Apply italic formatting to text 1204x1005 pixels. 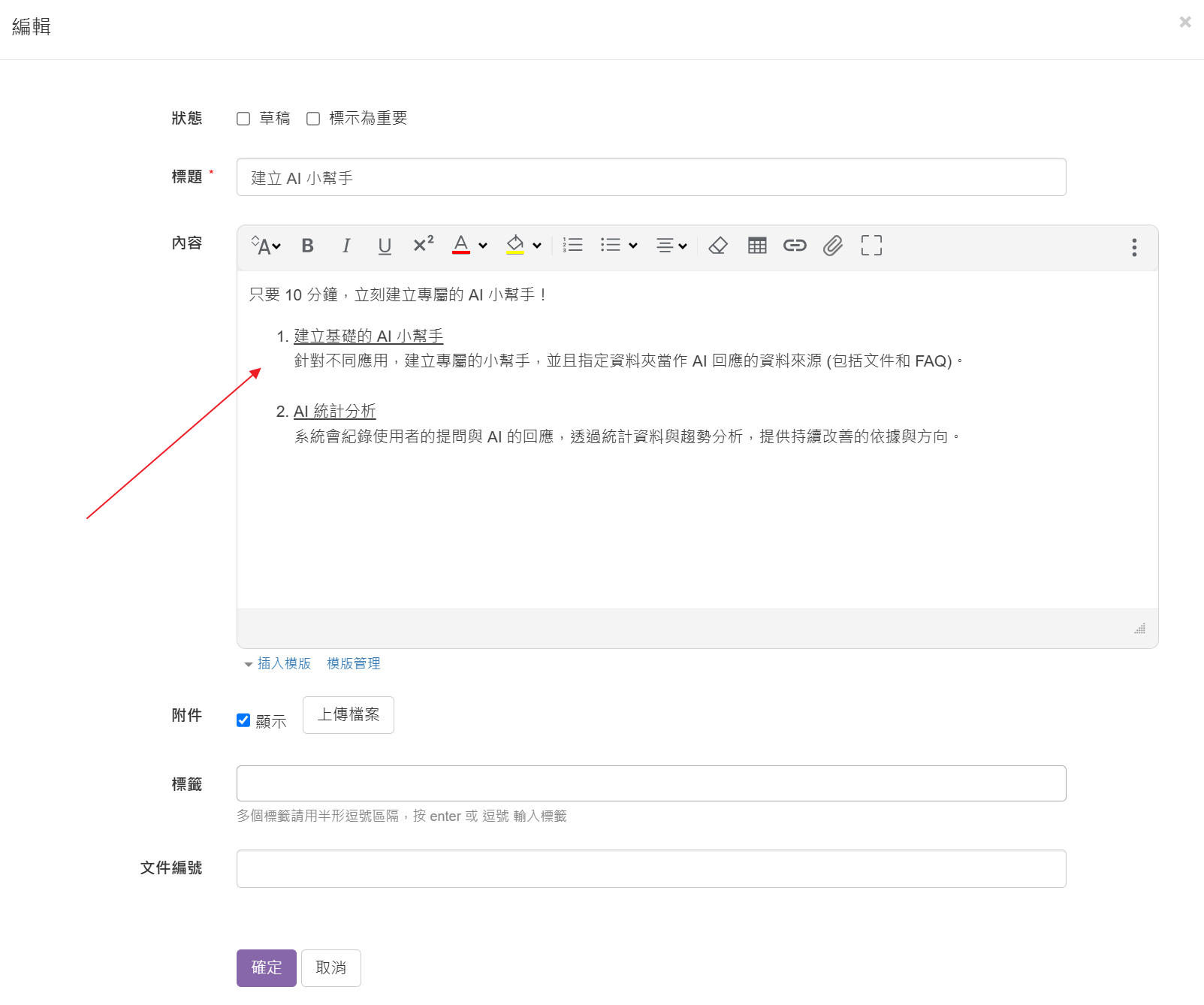[346, 246]
